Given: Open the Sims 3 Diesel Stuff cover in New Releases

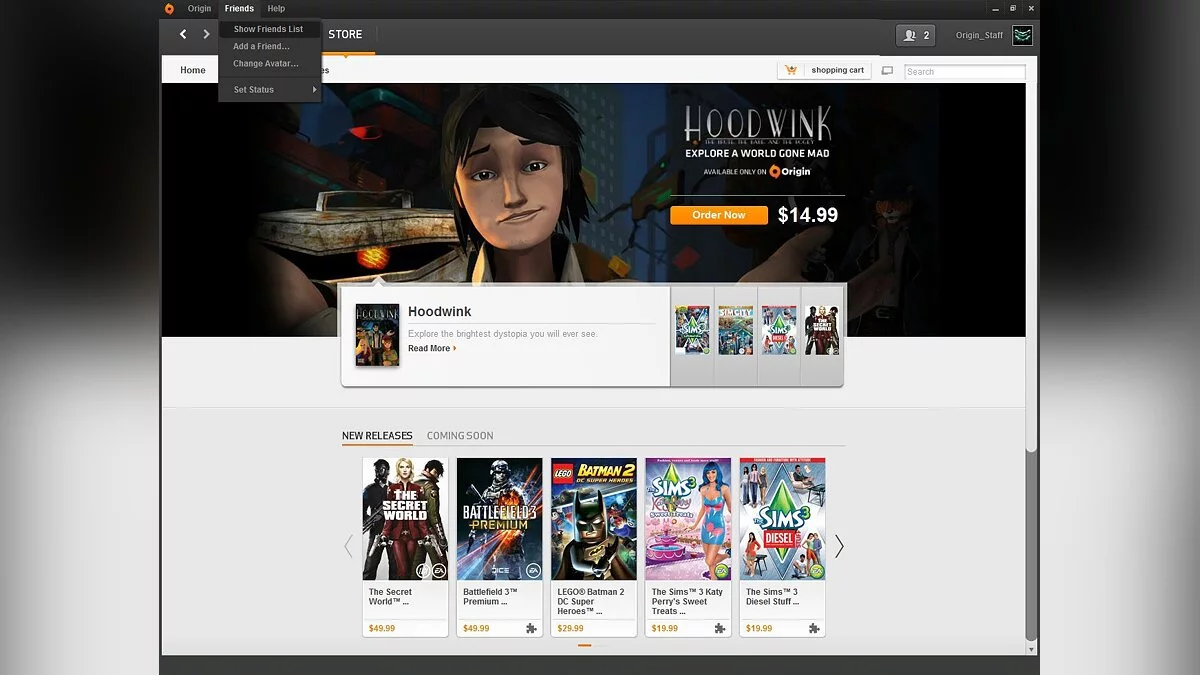Looking at the screenshot, I should pyautogui.click(x=783, y=519).
